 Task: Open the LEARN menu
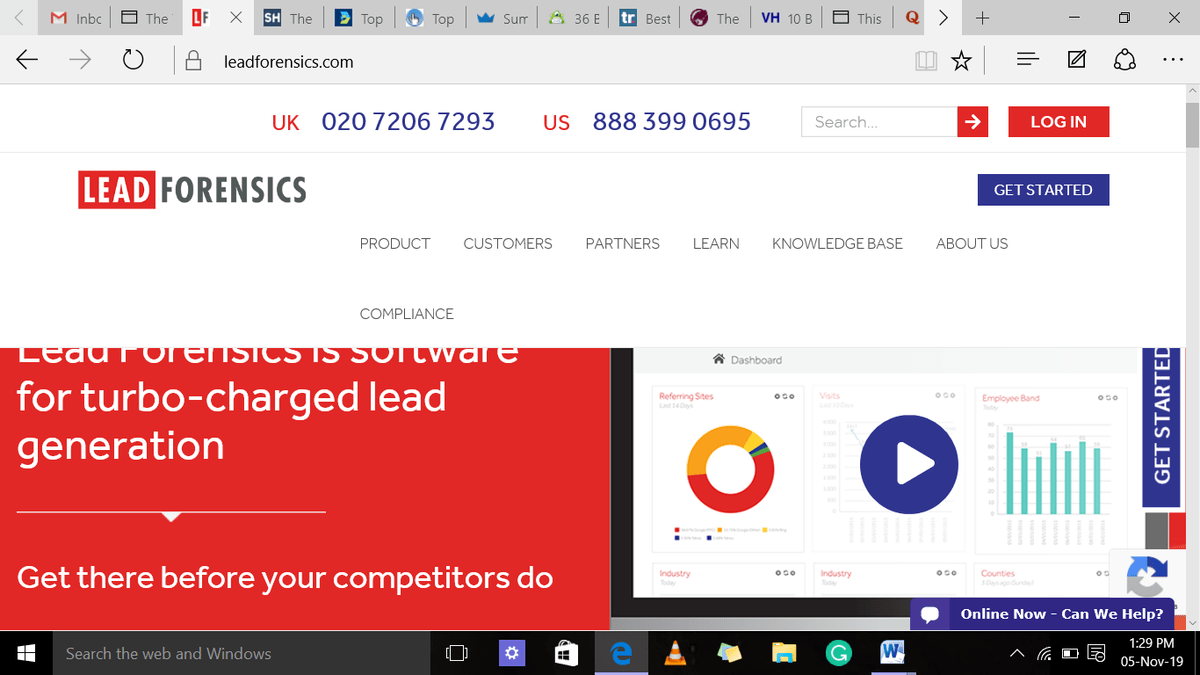tap(716, 243)
